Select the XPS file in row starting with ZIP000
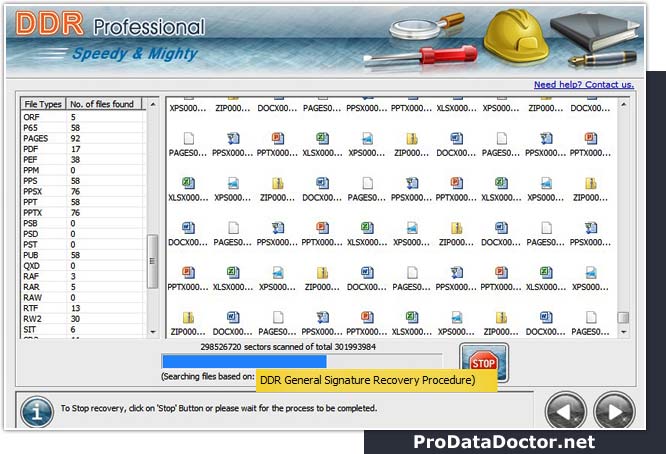 tap(456, 323)
